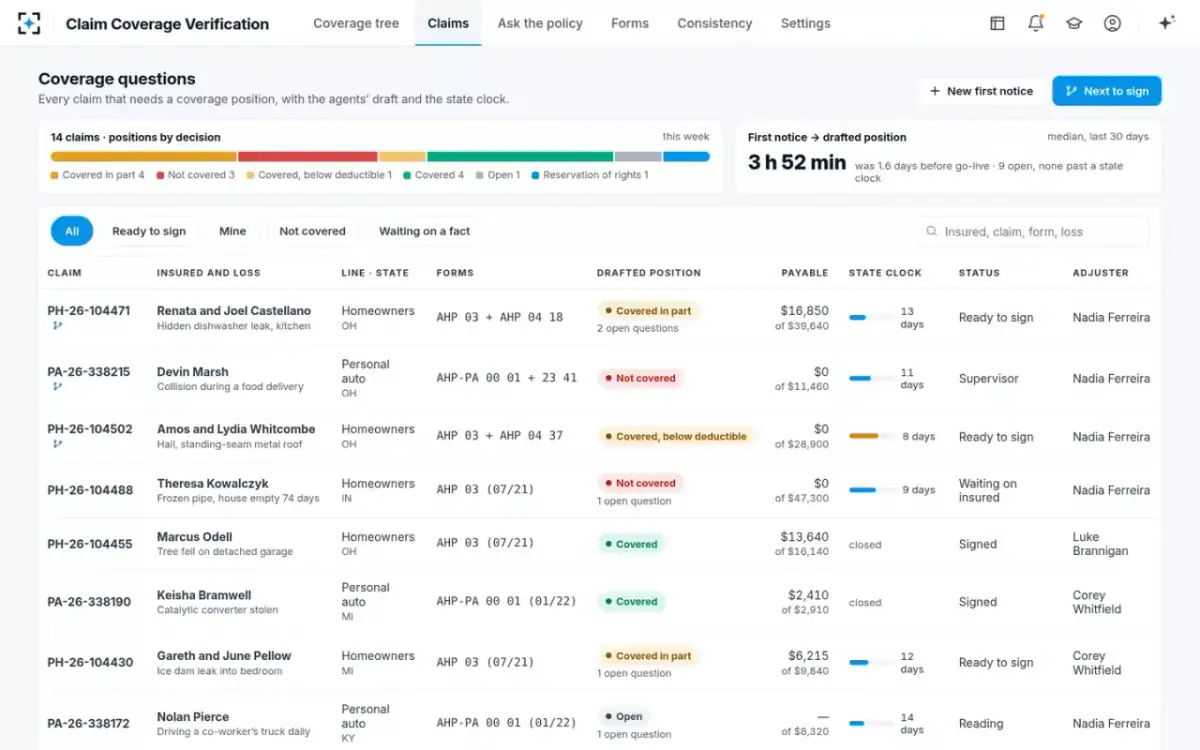Click the branch icon under PH-26-104502
Screen dimensions: 1200x750
[x=56, y=443]
